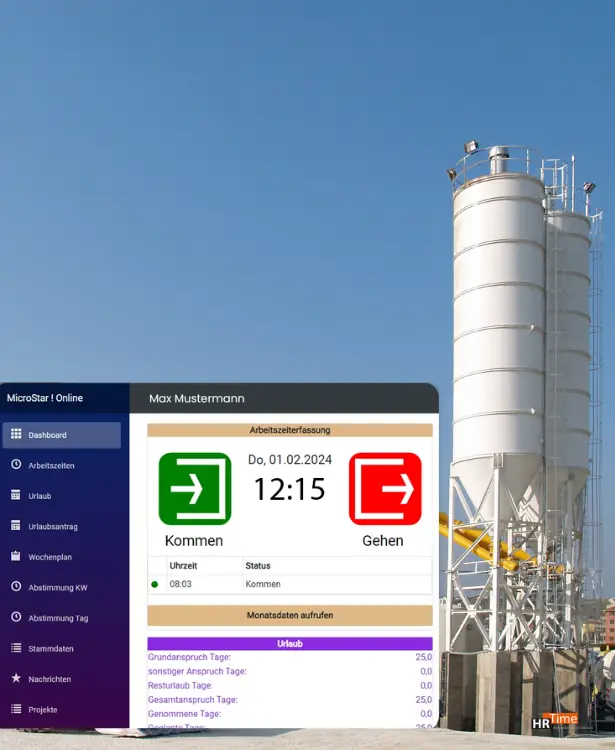Click the 0,0 value for sonstiger Anspruch

[426, 672]
